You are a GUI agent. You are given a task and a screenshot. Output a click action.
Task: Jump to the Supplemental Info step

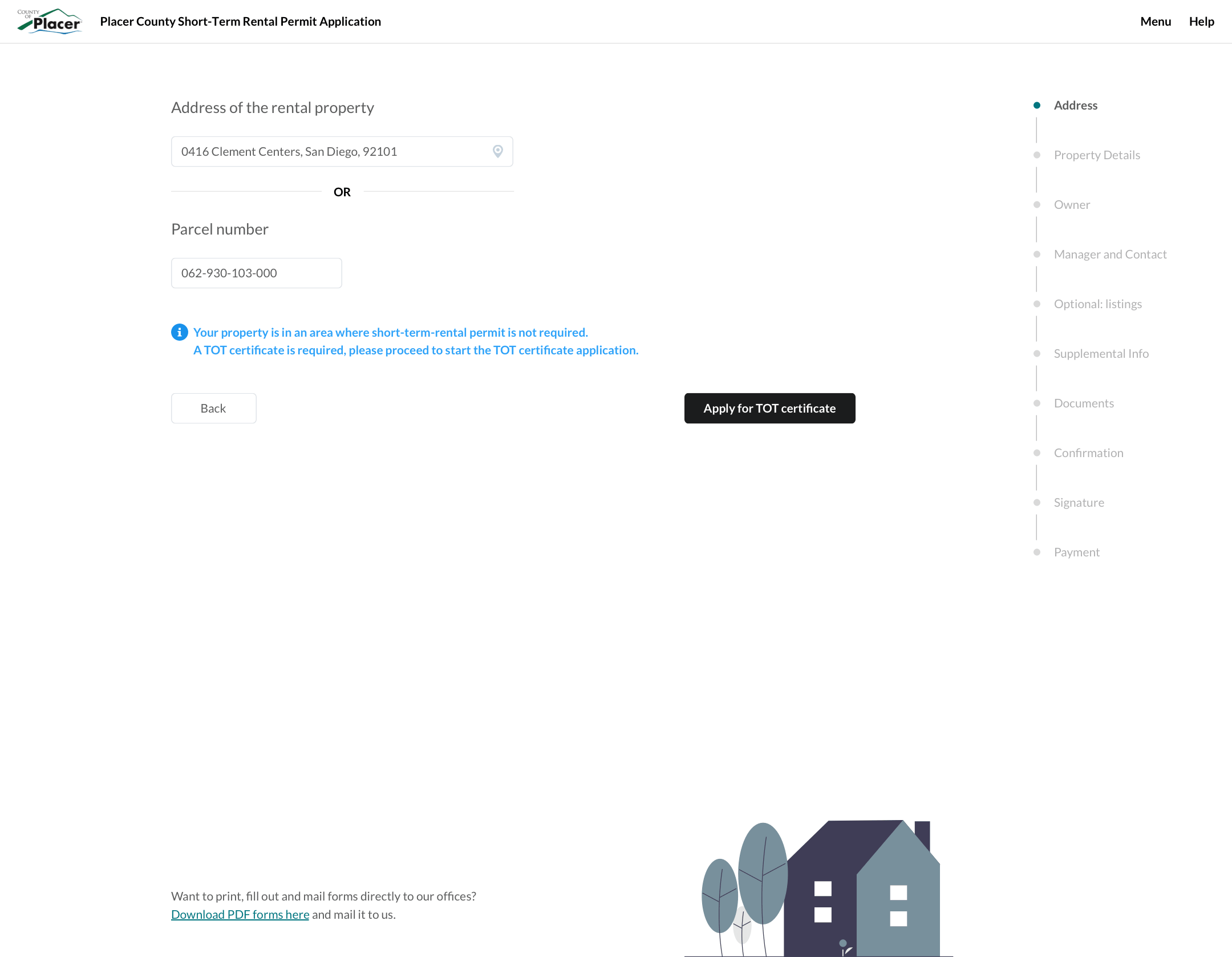1101,353
